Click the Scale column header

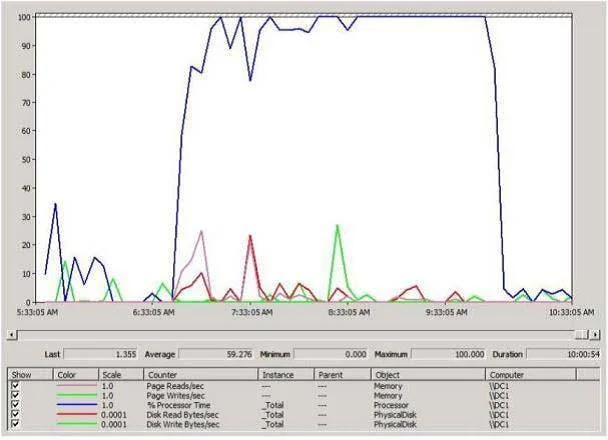pyautogui.click(x=121, y=374)
